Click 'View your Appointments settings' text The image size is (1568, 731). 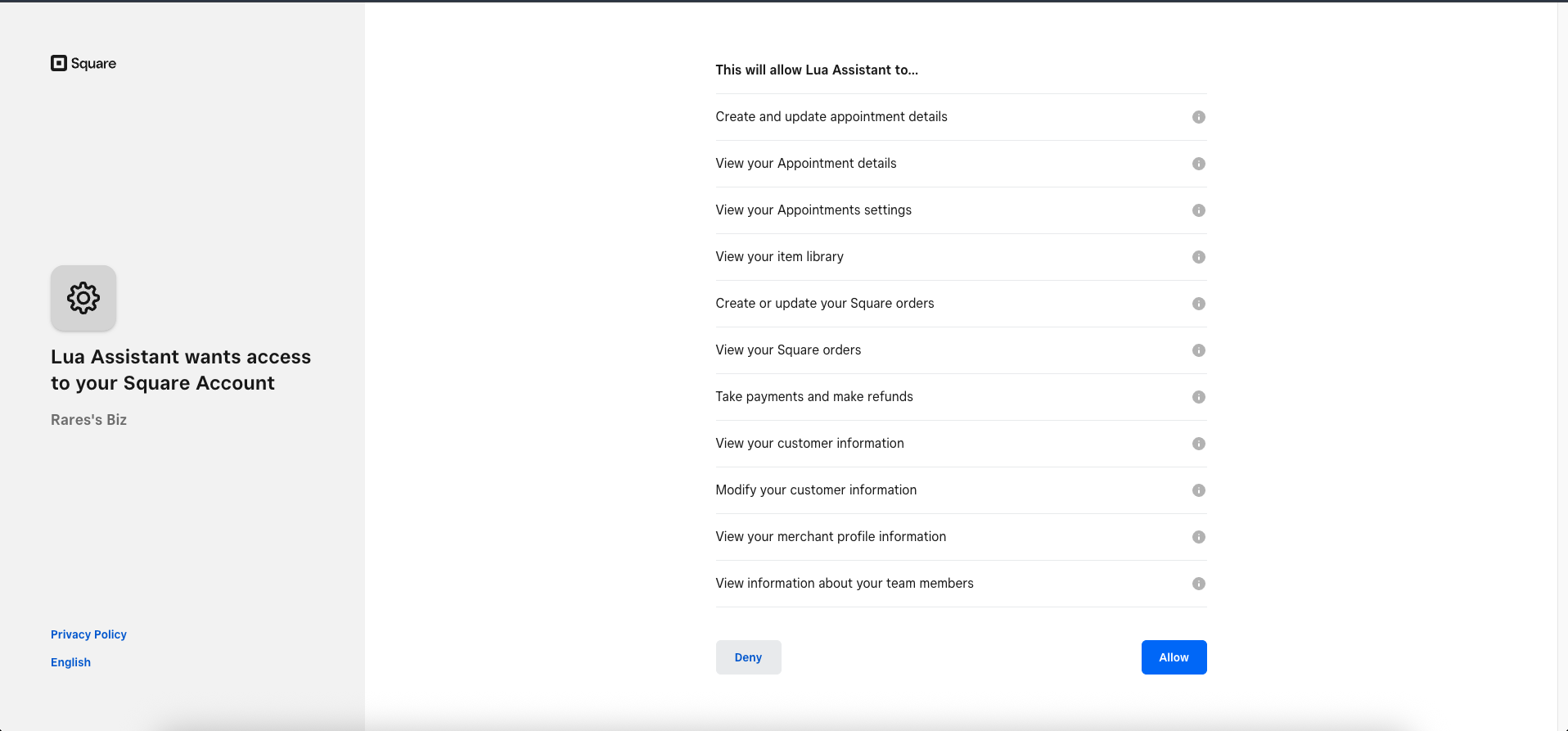coord(813,210)
